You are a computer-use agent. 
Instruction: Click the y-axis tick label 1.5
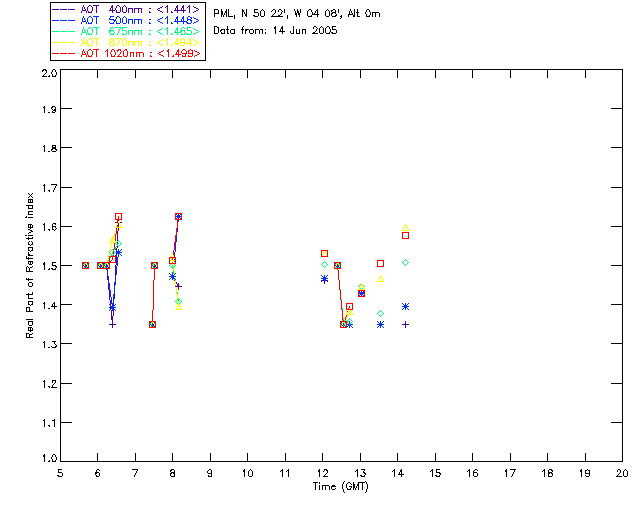tap(49, 266)
